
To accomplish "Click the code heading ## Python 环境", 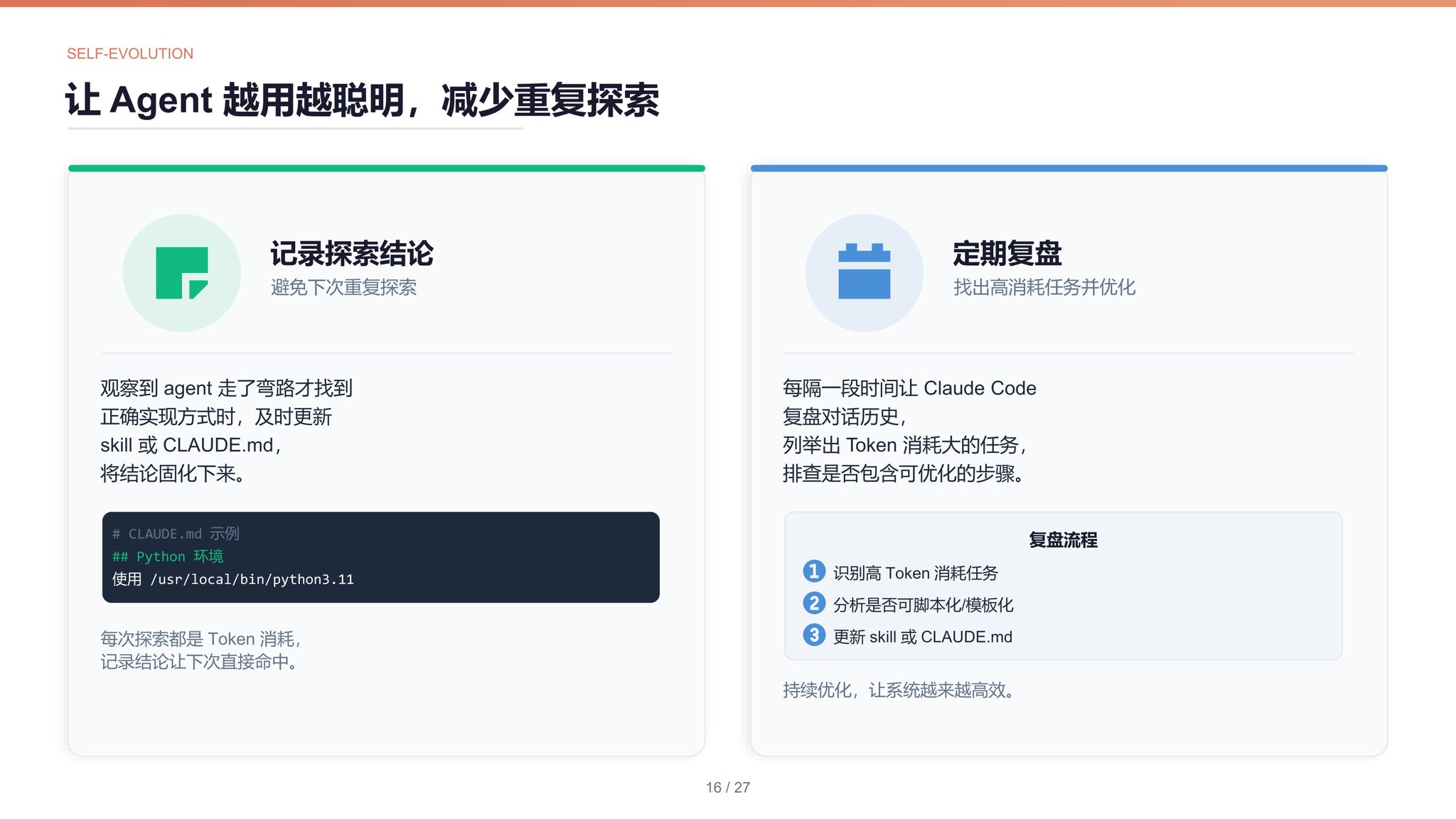I will [168, 557].
